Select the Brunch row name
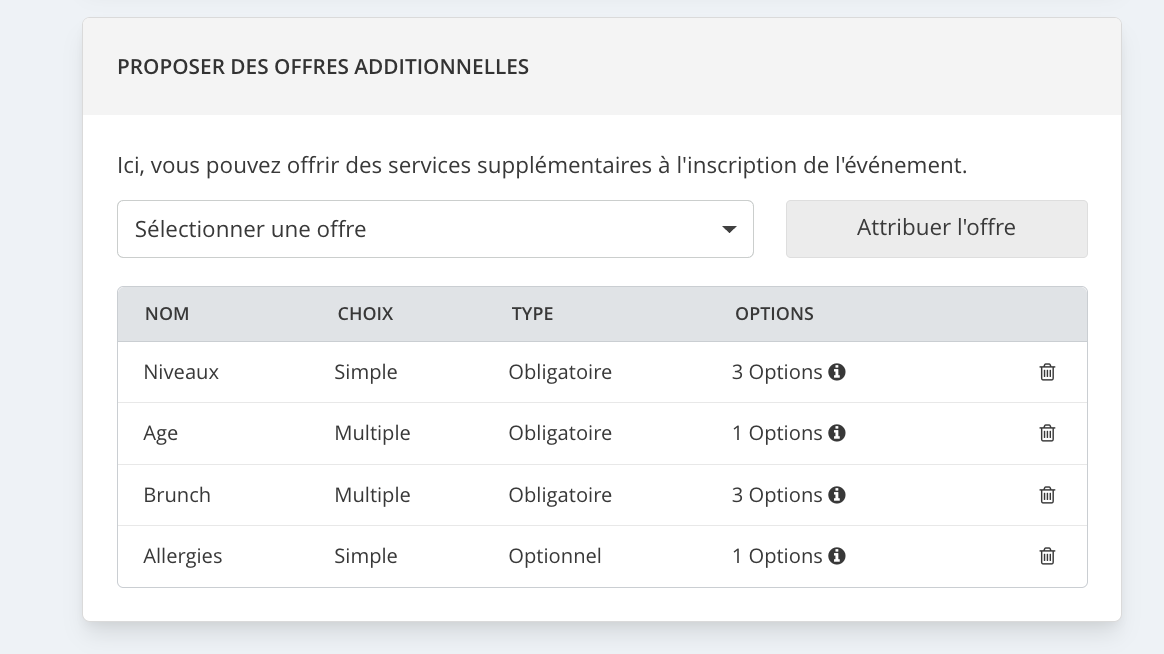Image resolution: width=1164 pixels, height=654 pixels. (x=177, y=495)
